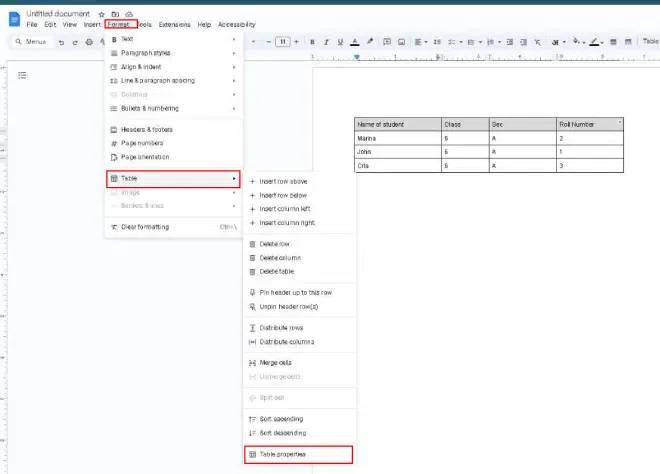Toggle Bold formatting in the toolbar
The width and height of the screenshot is (660, 474).
(312, 42)
